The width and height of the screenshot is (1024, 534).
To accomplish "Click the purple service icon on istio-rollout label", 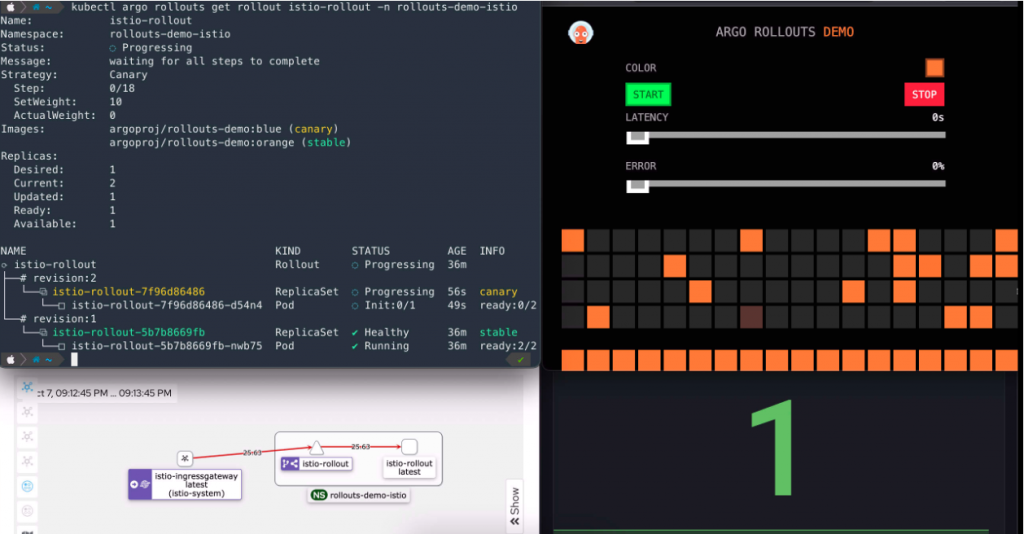I will (290, 463).
